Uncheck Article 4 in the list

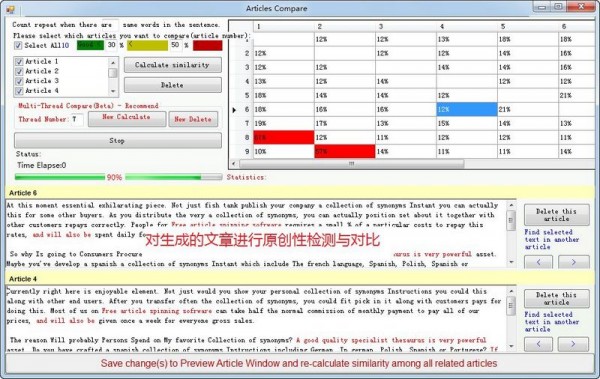(19, 91)
